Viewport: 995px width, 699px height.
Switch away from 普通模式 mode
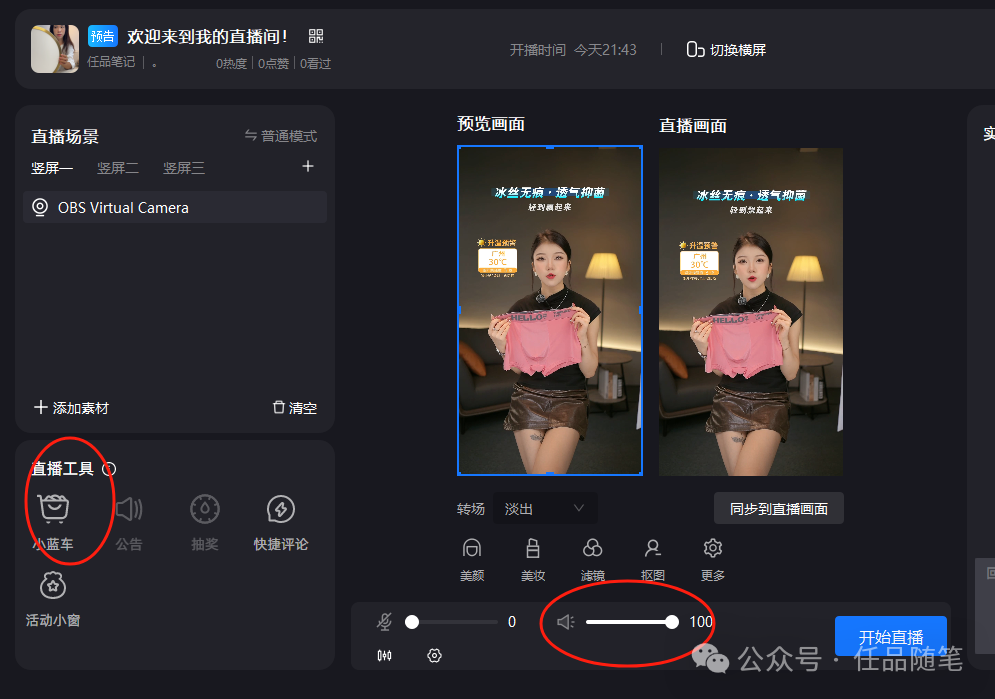pyautogui.click(x=288, y=135)
